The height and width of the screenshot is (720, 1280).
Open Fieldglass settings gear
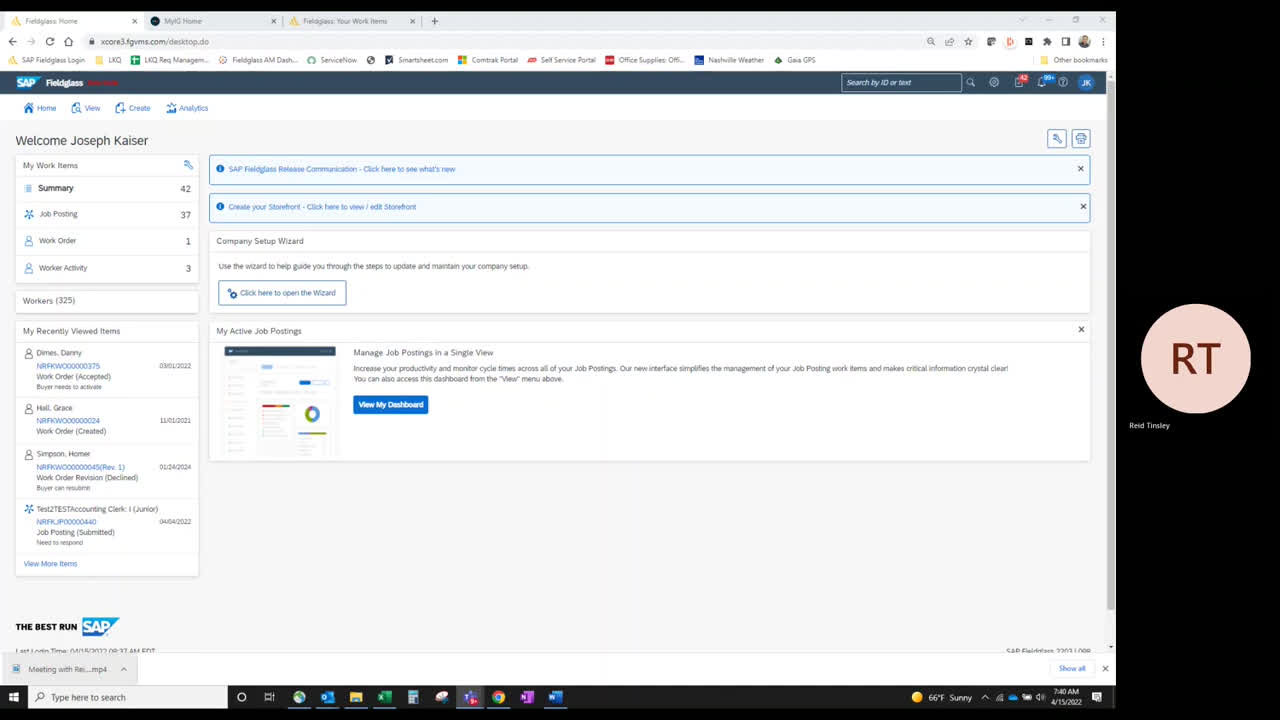click(x=994, y=82)
